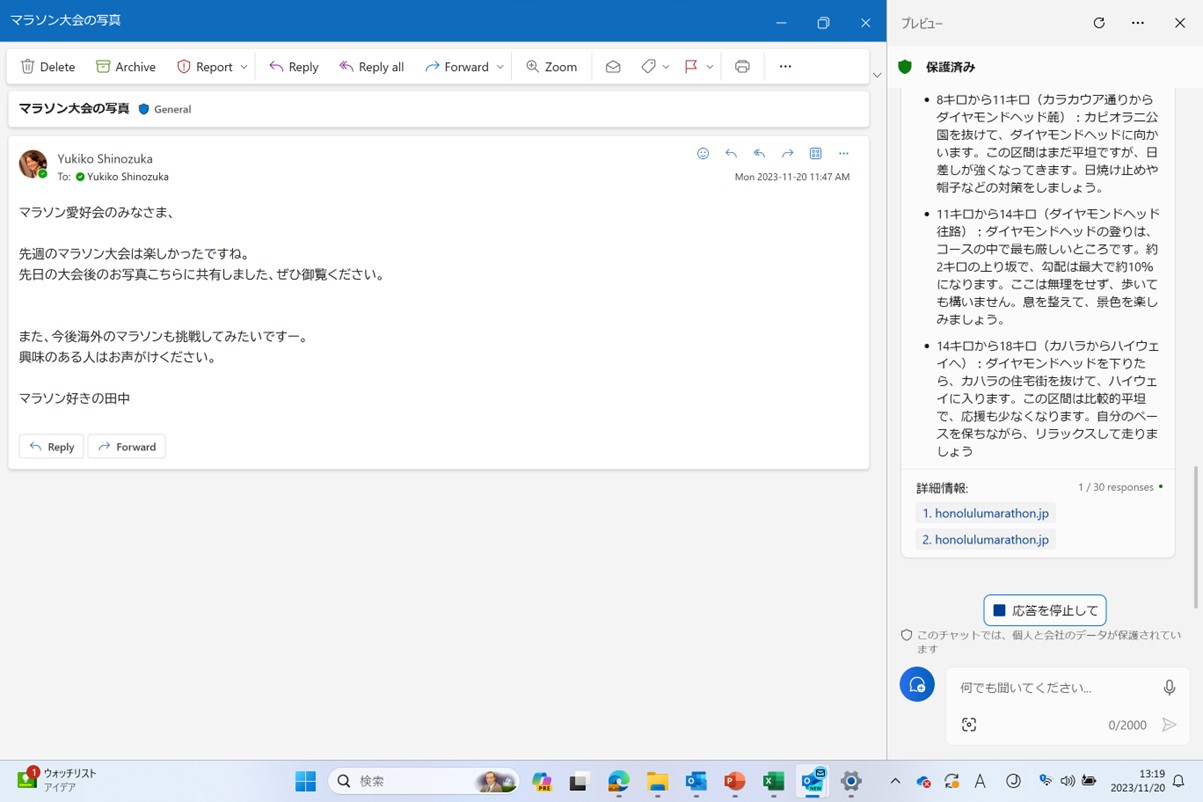Viewport: 1203px width, 802px height.
Task: Click the reply-all icon in message header
Action: tap(759, 154)
